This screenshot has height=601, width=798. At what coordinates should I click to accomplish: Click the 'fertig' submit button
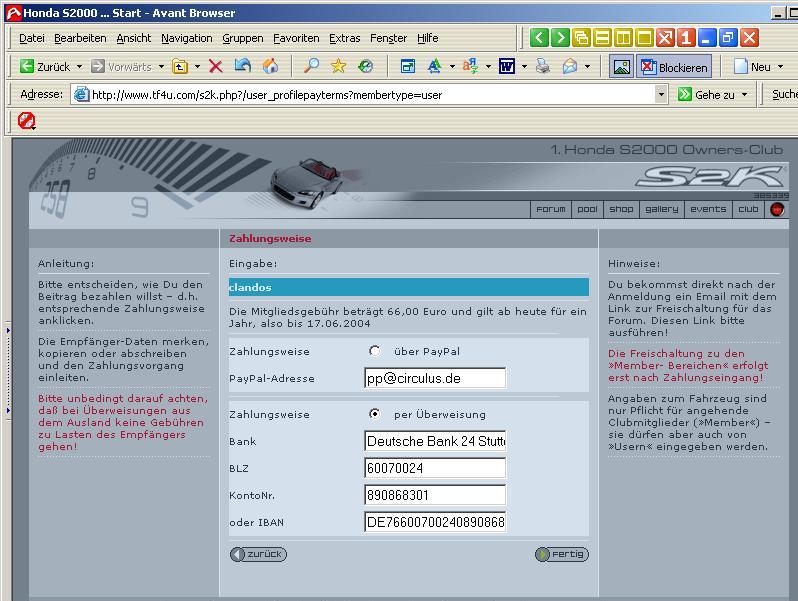point(562,554)
